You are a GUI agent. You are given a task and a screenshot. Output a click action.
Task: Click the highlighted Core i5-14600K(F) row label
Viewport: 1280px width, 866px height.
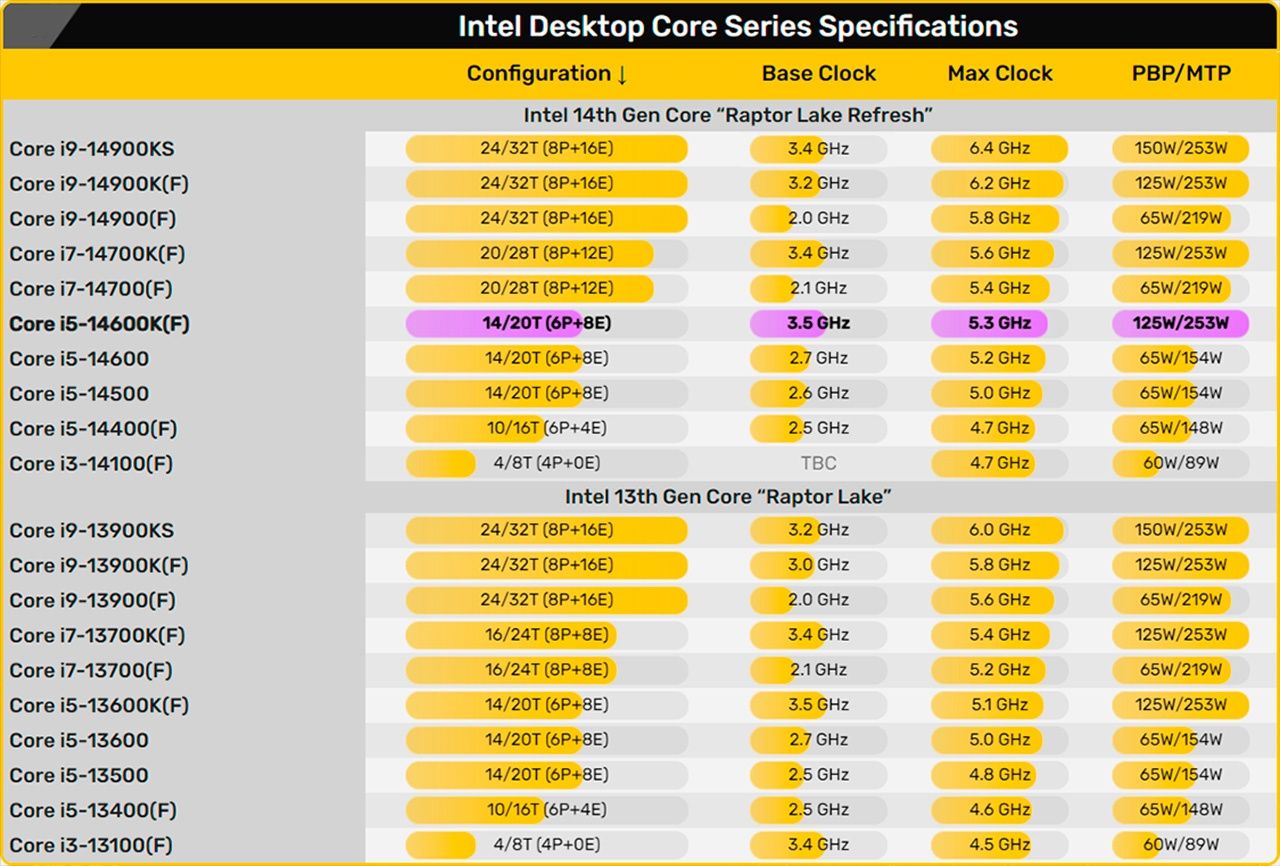pyautogui.click(x=99, y=324)
